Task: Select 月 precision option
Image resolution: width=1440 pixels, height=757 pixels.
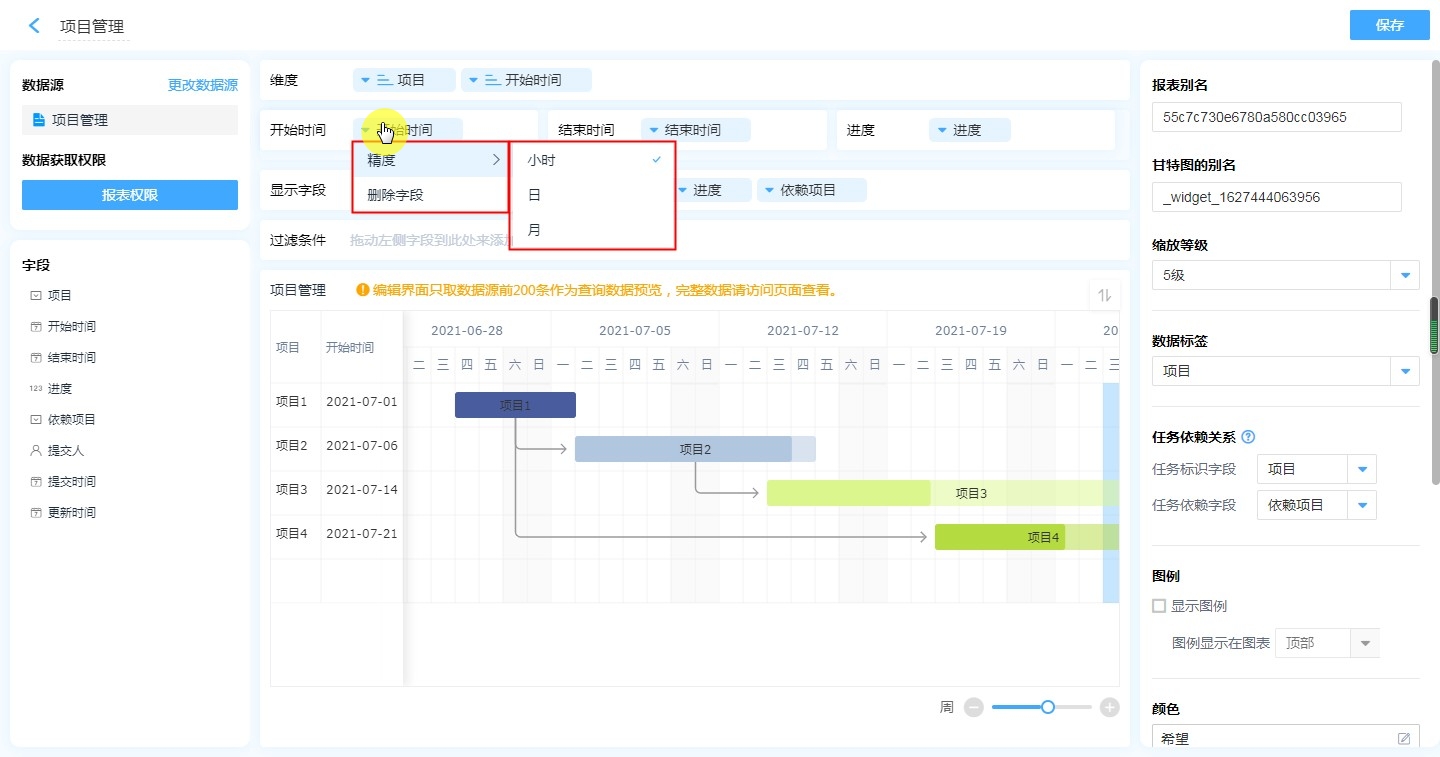Action: (x=535, y=230)
